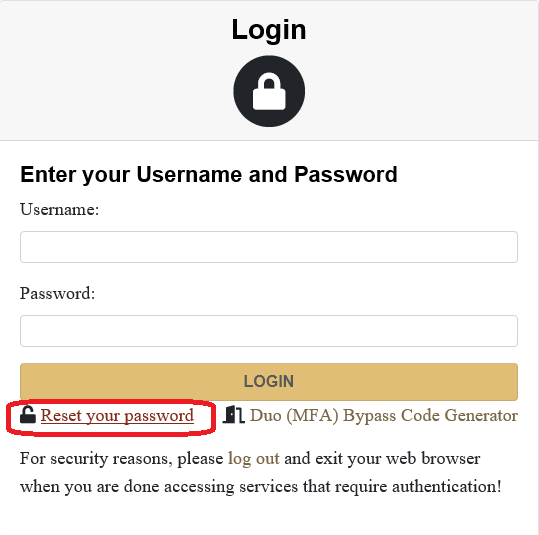Click the padlock icon in the dark circle

coord(269,91)
